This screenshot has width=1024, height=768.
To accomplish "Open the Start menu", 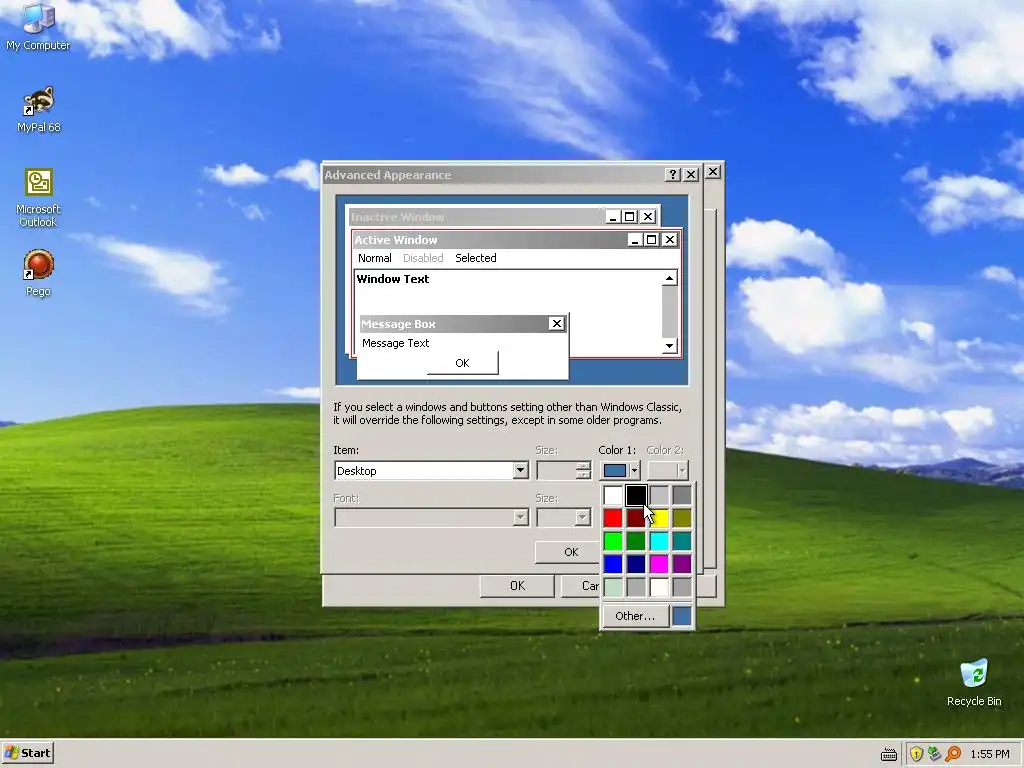I will pyautogui.click(x=27, y=753).
